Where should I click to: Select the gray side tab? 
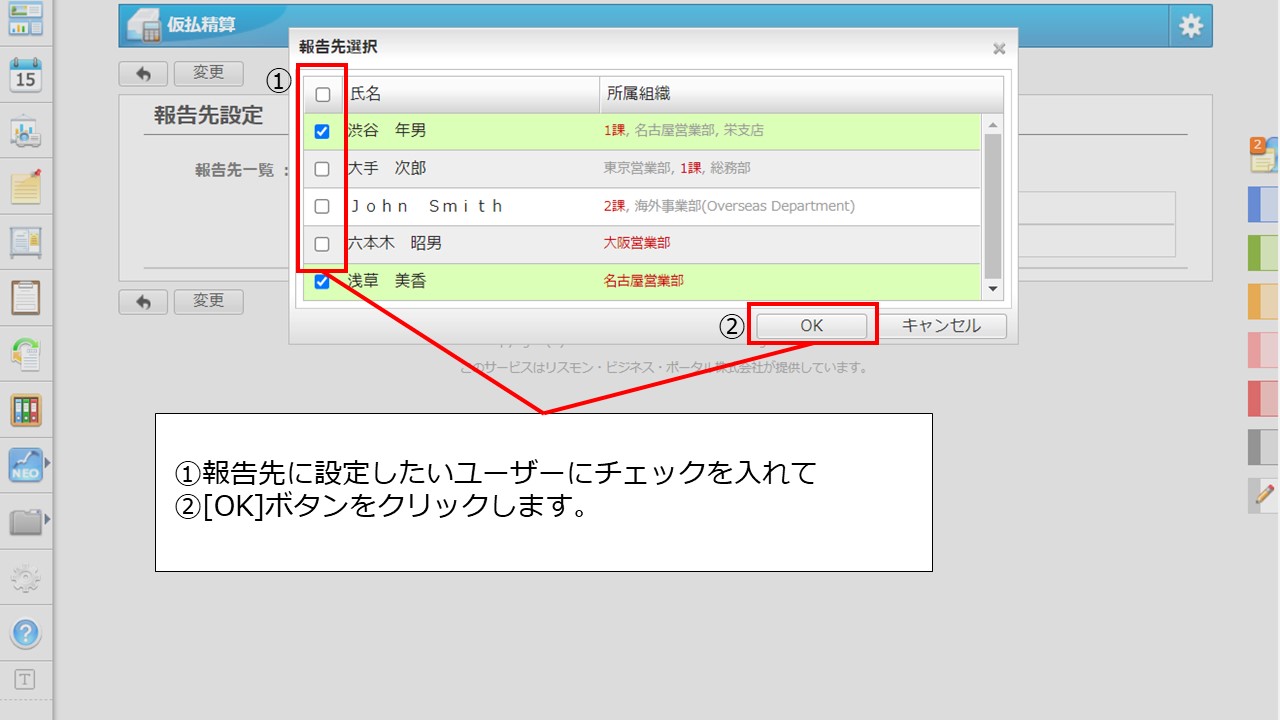(x=1264, y=447)
